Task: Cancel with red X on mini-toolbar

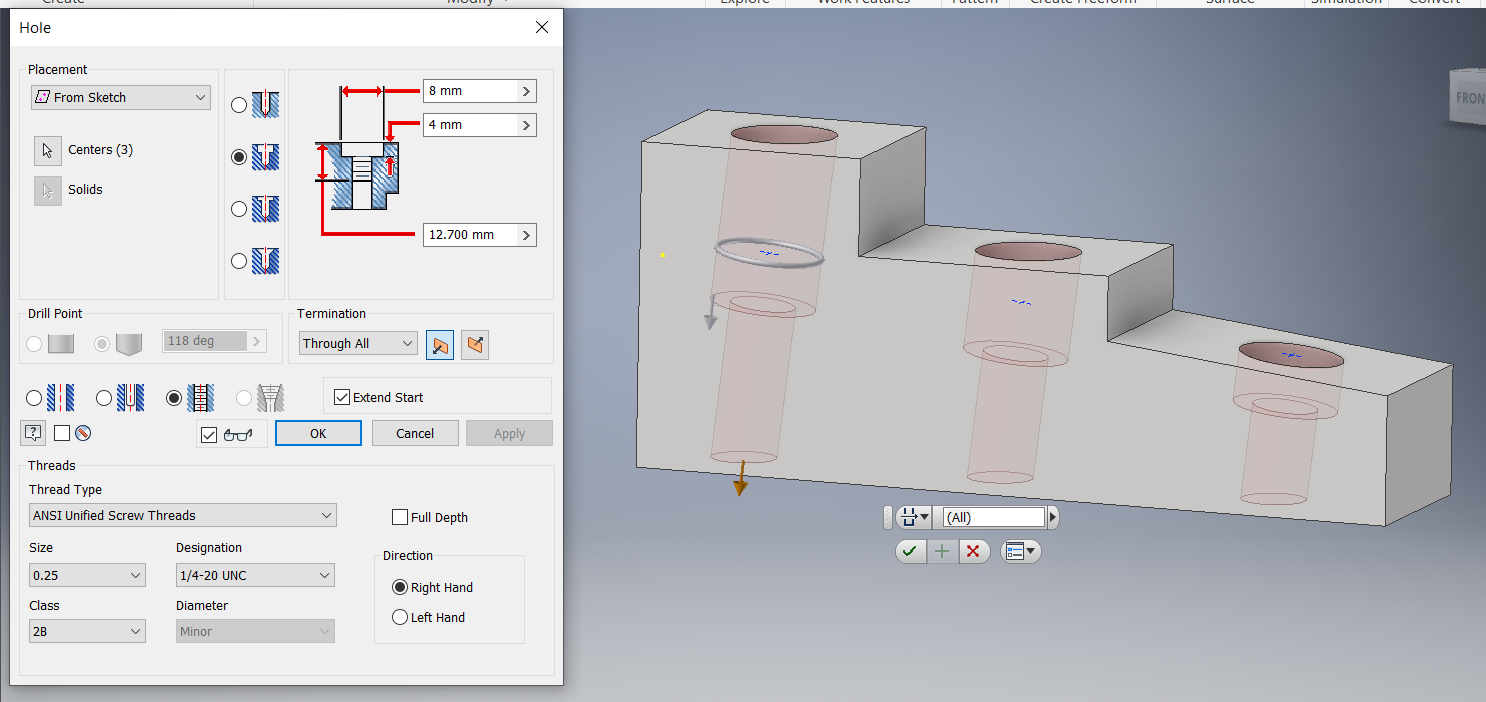Action: [973, 551]
